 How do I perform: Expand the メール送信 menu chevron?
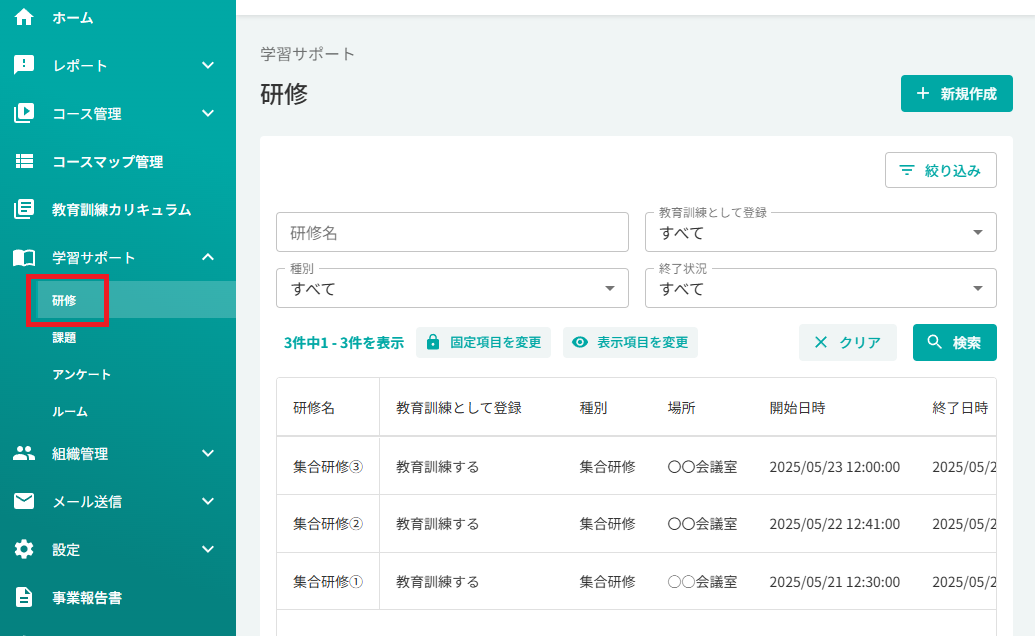point(208,501)
